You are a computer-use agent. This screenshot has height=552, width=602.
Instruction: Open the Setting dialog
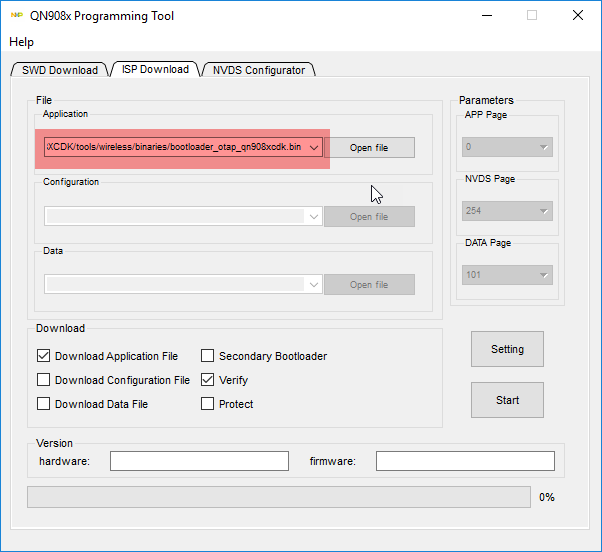click(x=507, y=349)
